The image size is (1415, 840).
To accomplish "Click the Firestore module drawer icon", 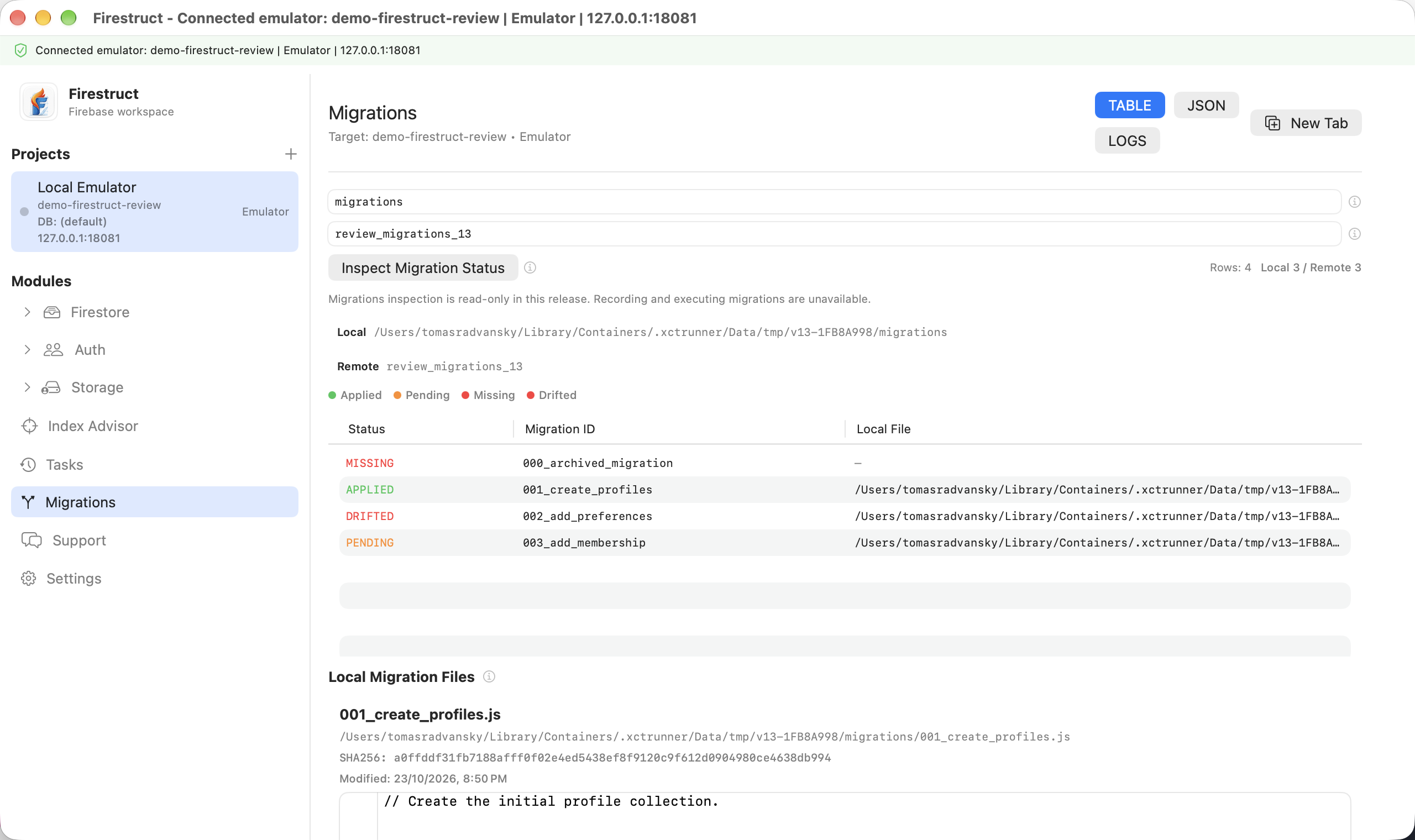I will coord(52,312).
